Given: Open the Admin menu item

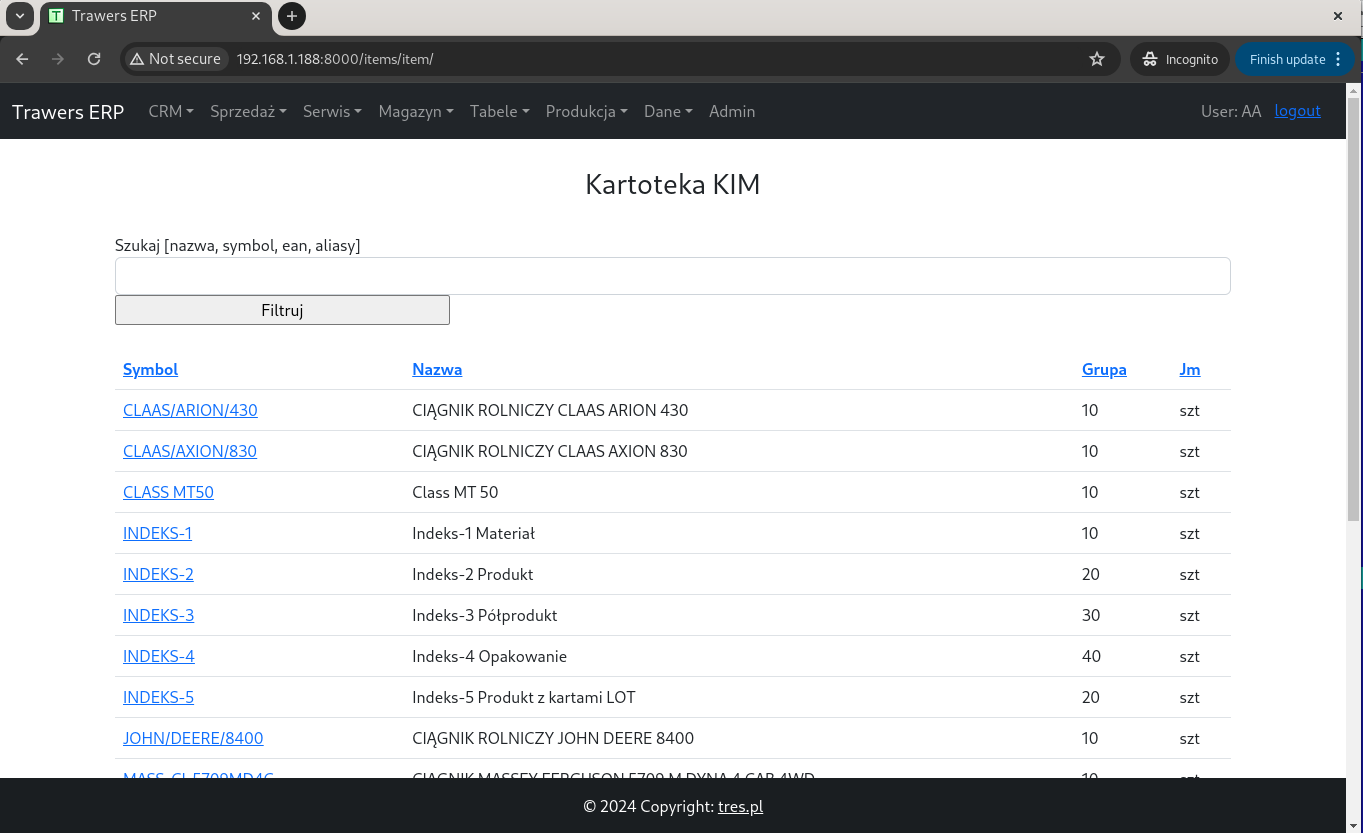Looking at the screenshot, I should [x=732, y=111].
